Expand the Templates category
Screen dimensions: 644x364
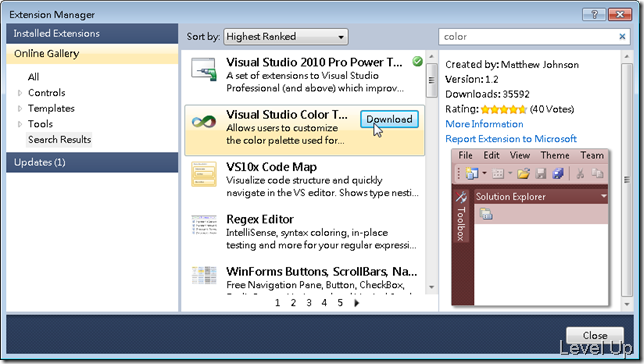(x=19, y=108)
